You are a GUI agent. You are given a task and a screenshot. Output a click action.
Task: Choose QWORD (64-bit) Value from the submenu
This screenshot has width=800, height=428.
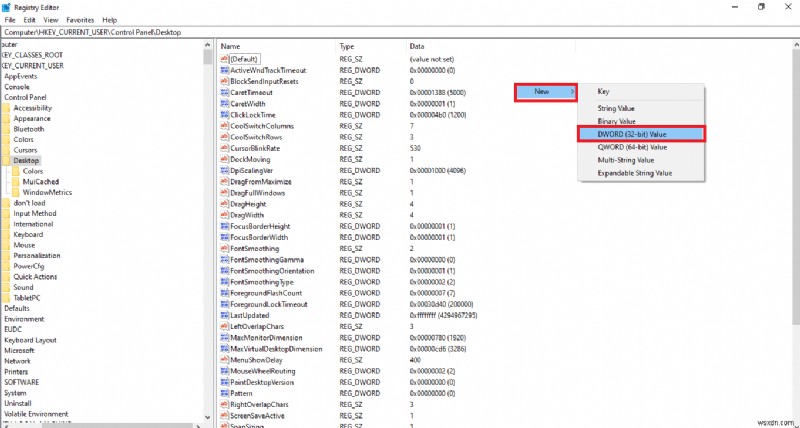(x=641, y=147)
